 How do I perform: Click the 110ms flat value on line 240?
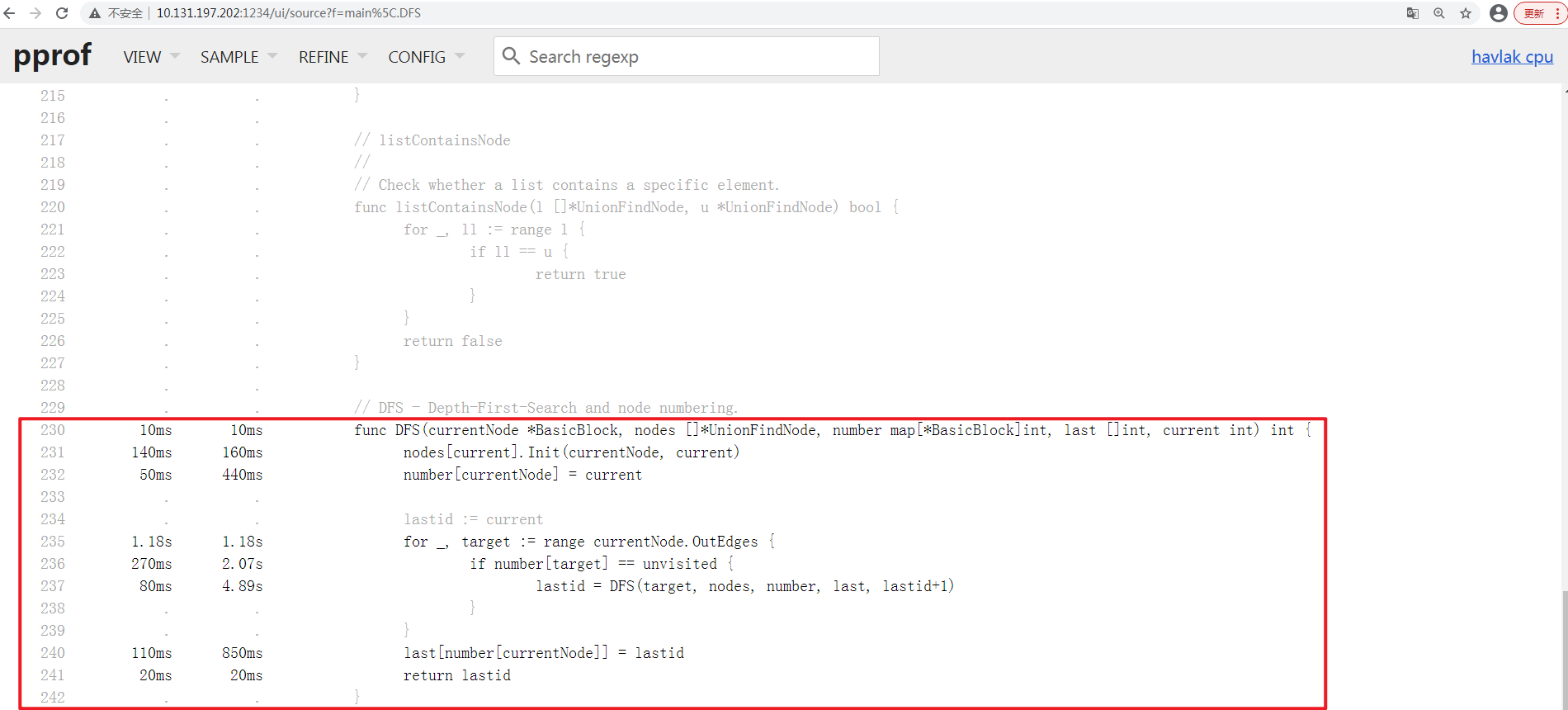point(152,653)
